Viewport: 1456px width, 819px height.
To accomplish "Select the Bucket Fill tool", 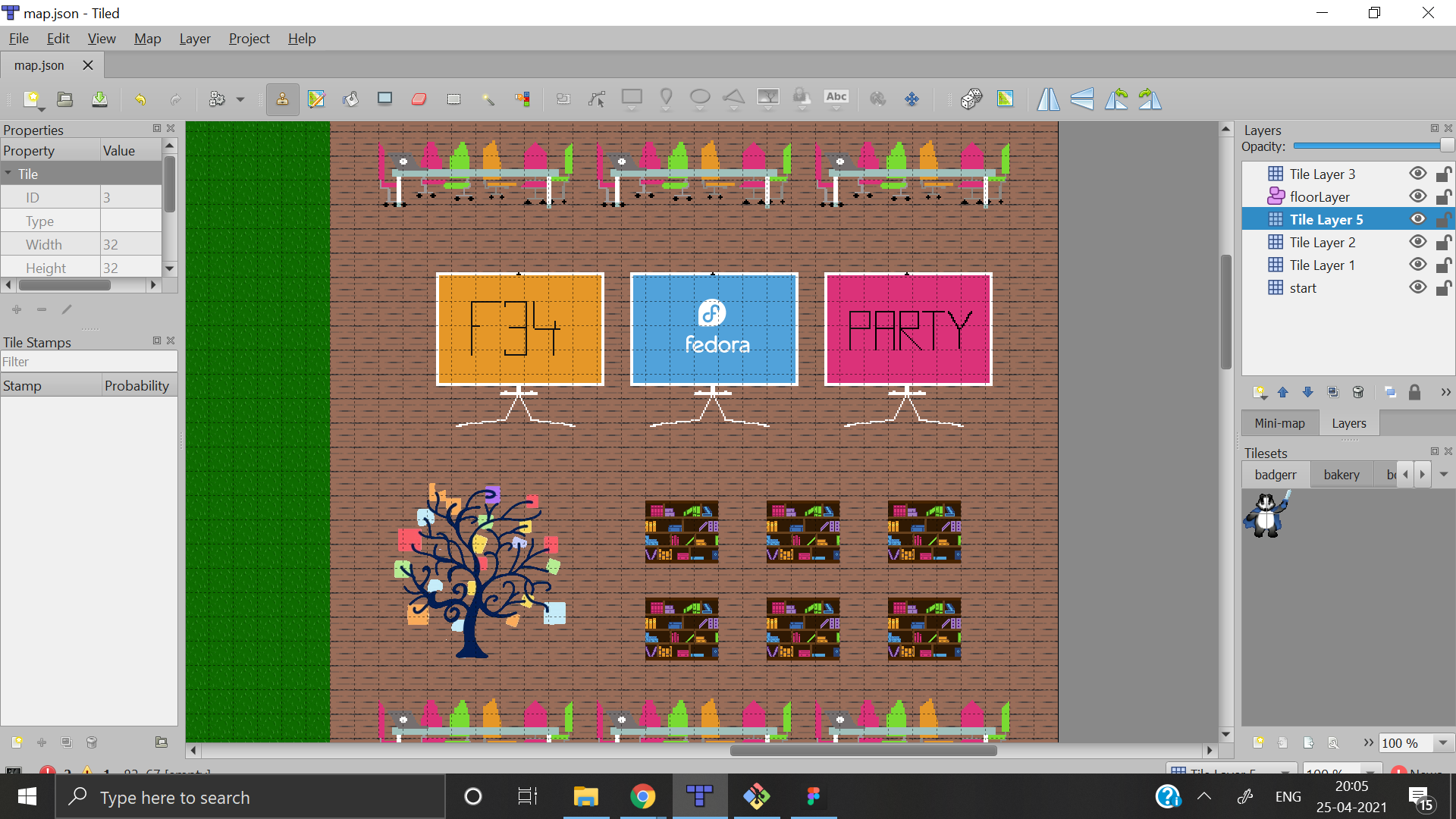I will (350, 99).
